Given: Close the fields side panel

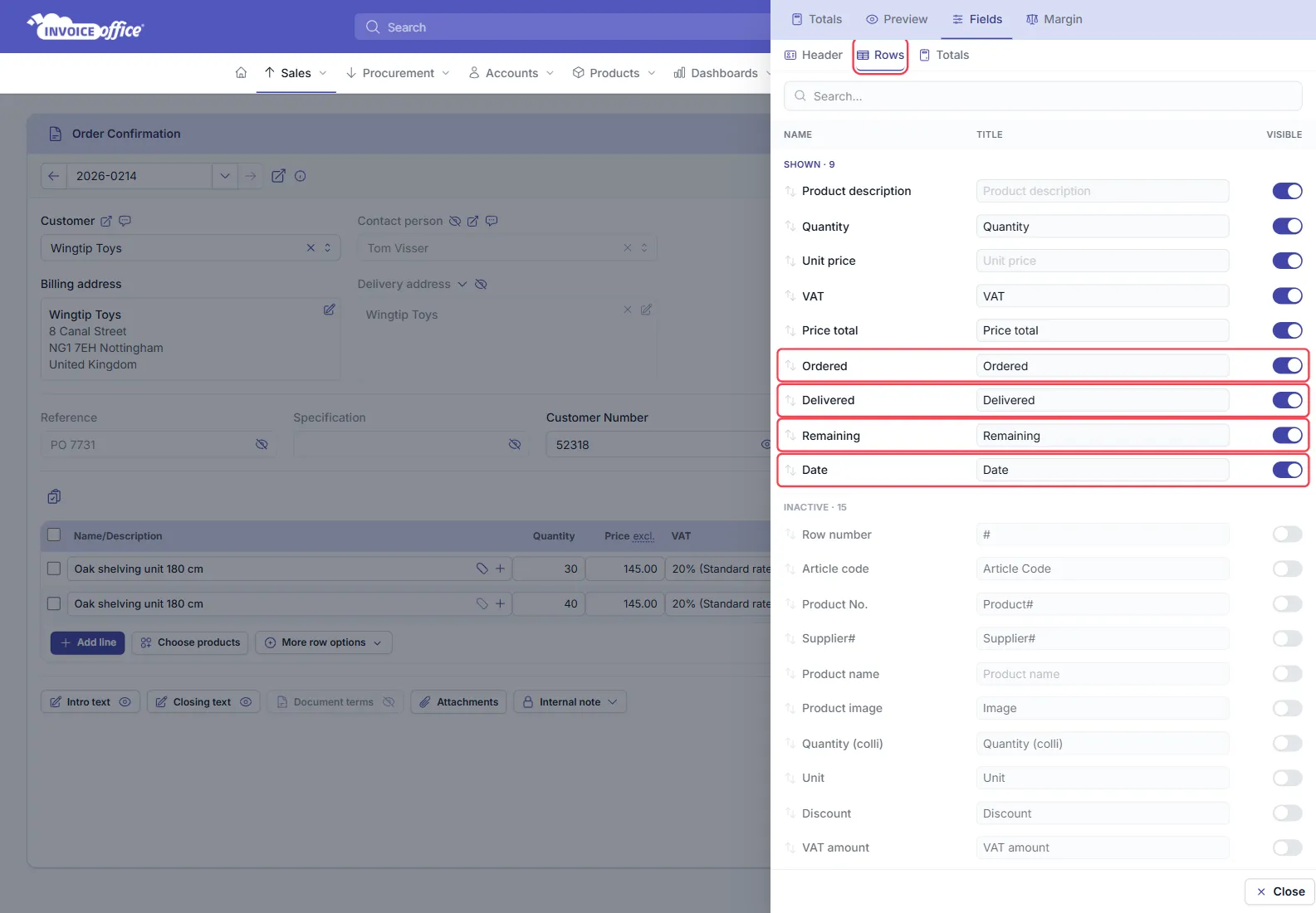Looking at the screenshot, I should [1280, 891].
